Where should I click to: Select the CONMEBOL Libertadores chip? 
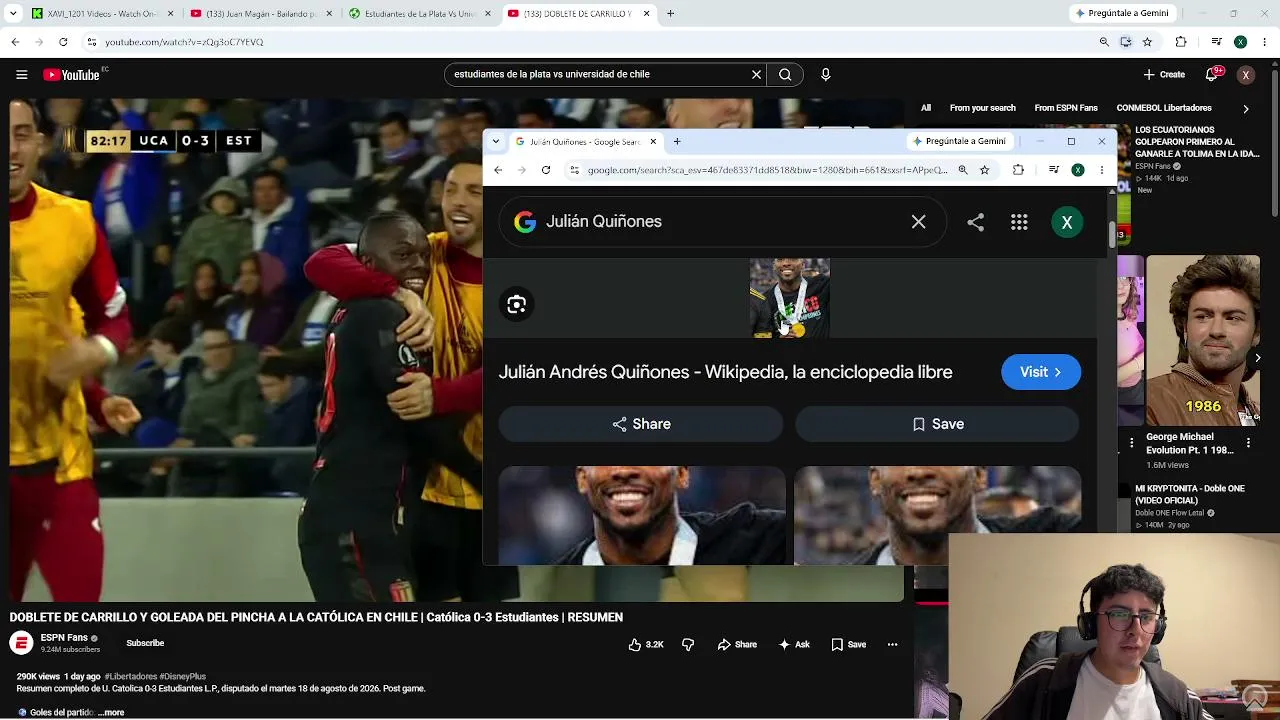click(1164, 108)
